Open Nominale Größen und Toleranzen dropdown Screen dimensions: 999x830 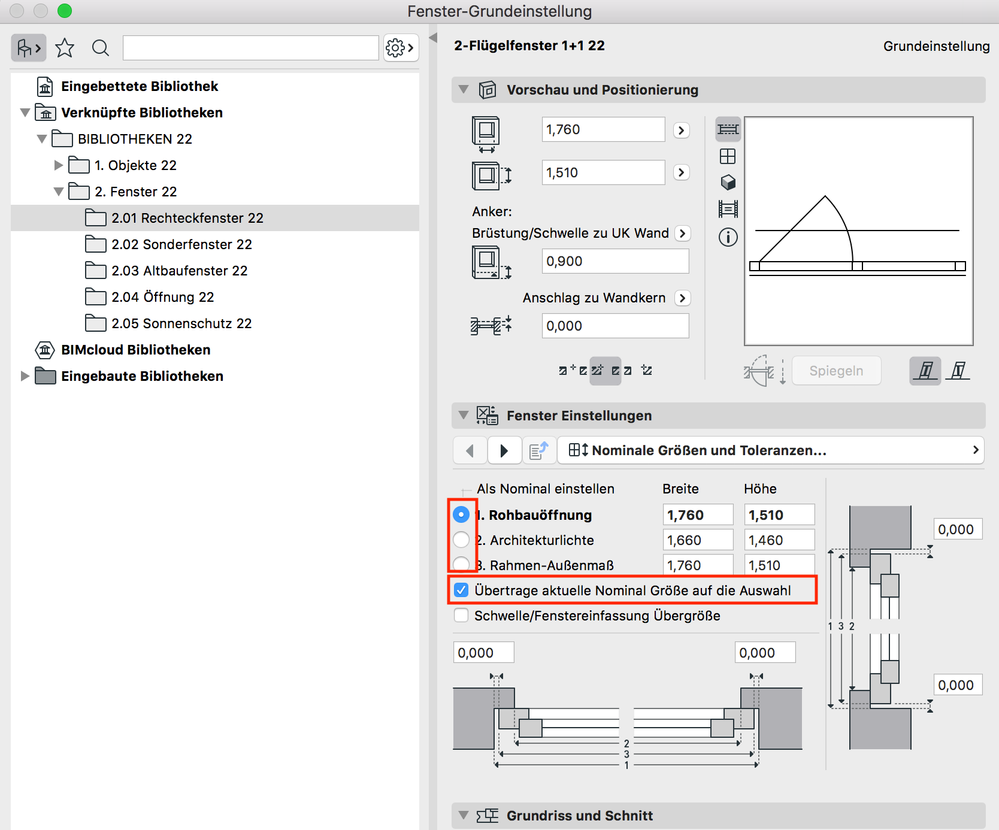click(771, 450)
